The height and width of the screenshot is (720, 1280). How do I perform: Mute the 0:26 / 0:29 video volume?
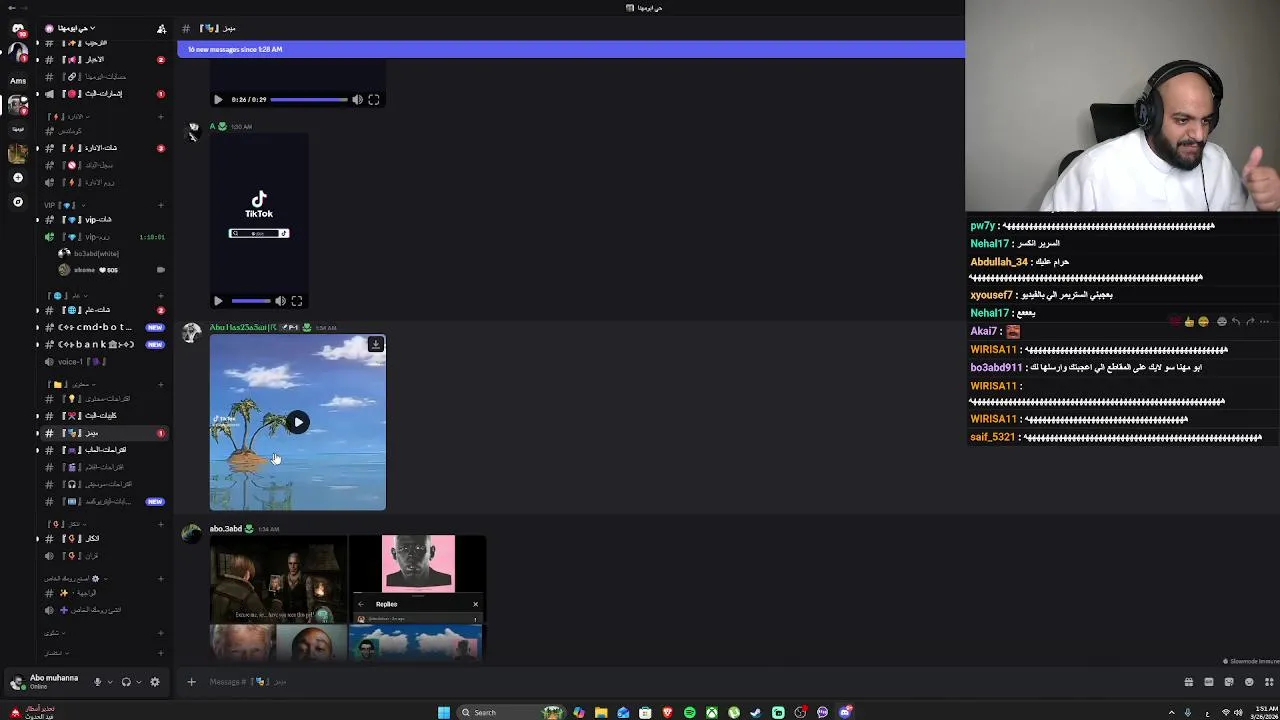pos(357,100)
